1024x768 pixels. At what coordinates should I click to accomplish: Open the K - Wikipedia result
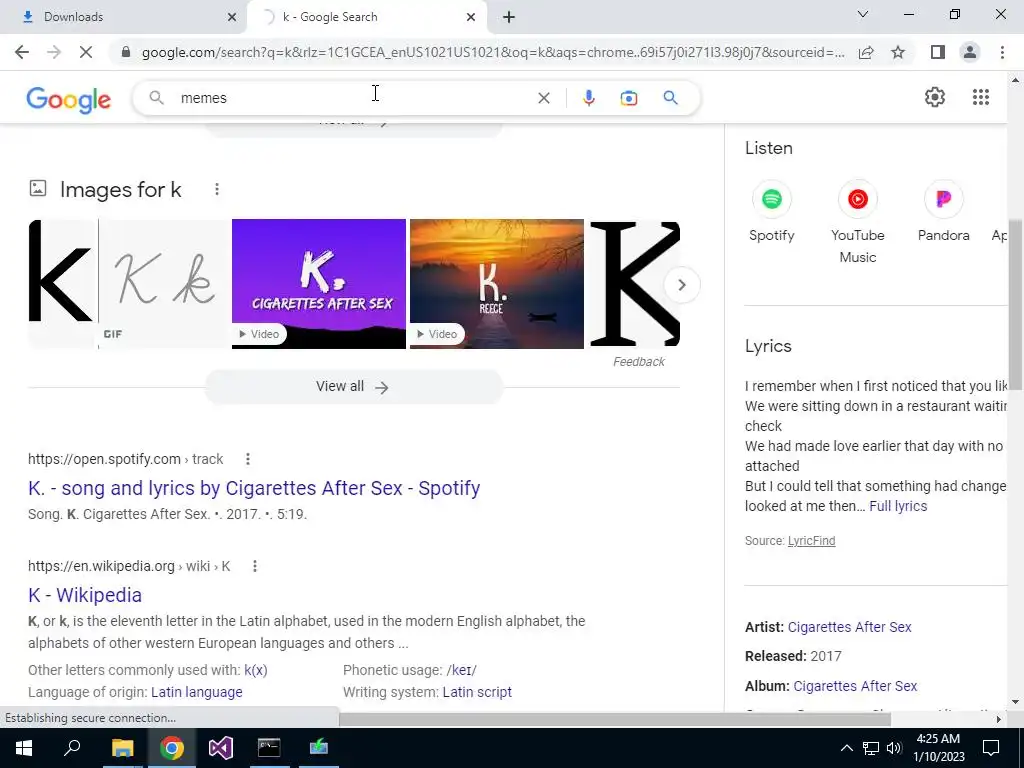85,595
